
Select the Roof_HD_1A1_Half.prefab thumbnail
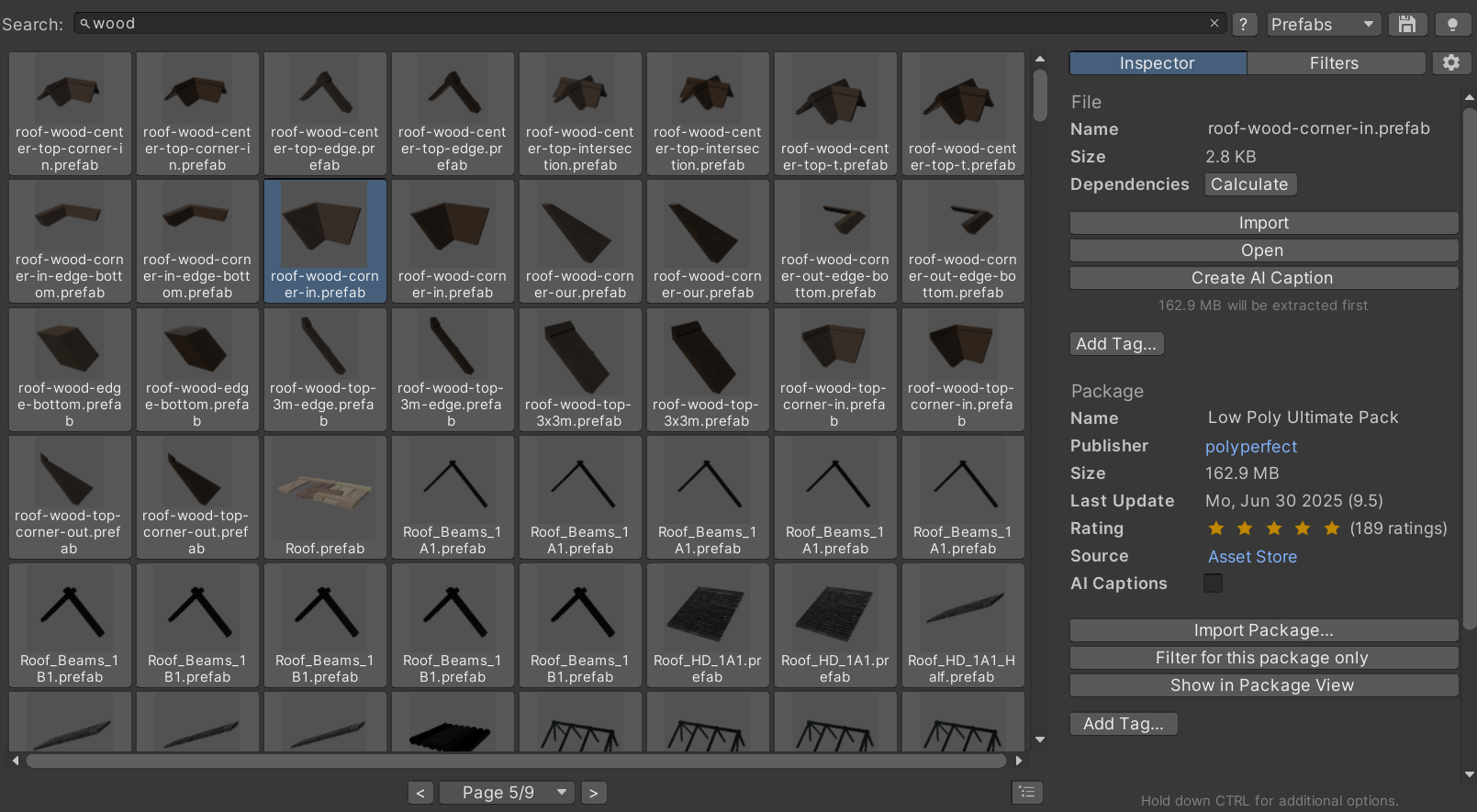[x=963, y=625]
